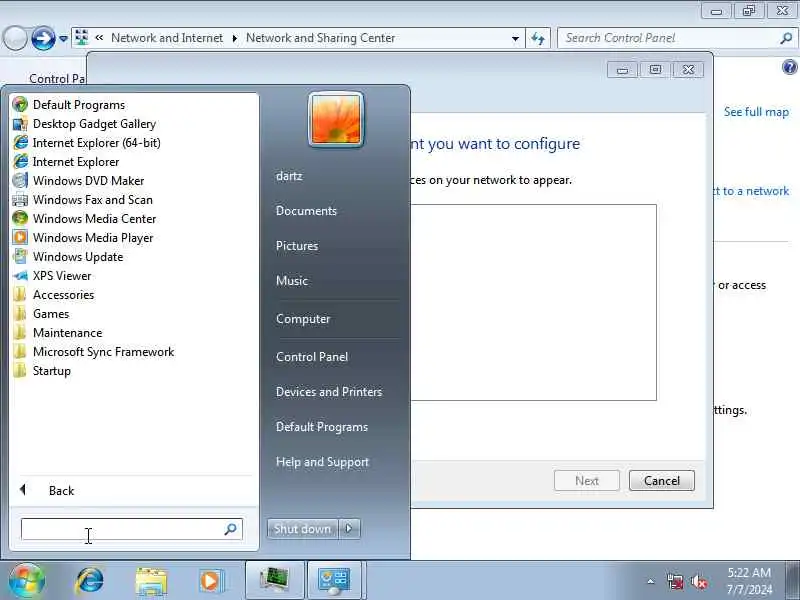
Task: Open Computer from the Start menu
Action: coord(303,319)
